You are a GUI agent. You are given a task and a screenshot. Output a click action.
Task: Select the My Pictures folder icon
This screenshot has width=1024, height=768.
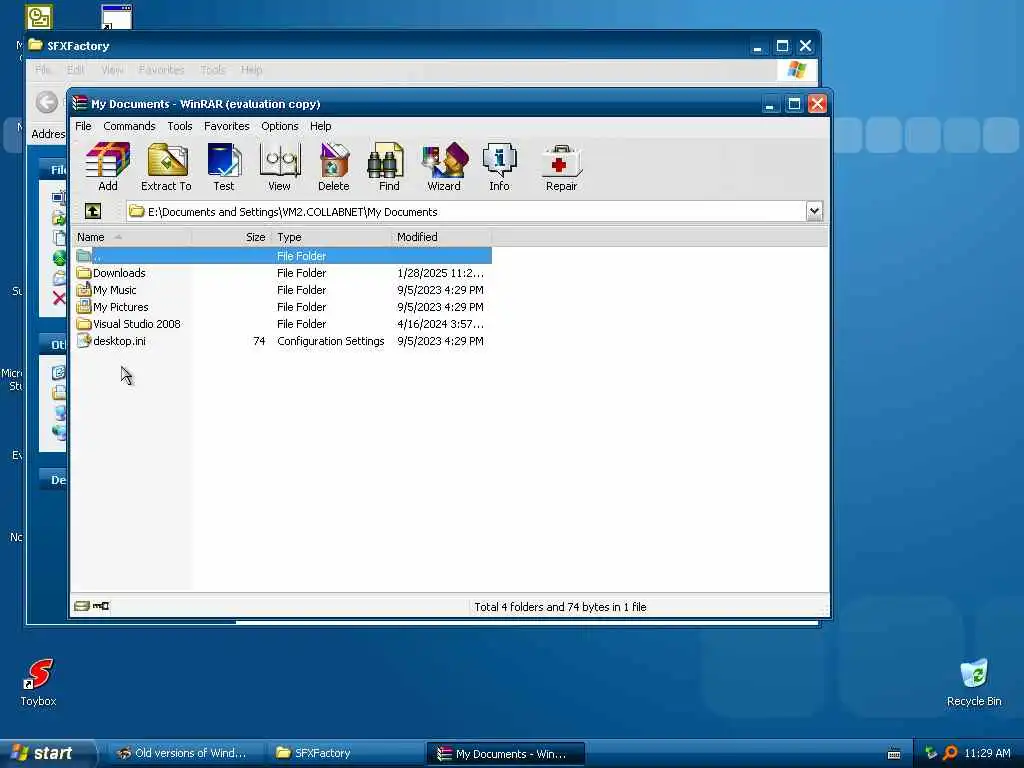(84, 307)
